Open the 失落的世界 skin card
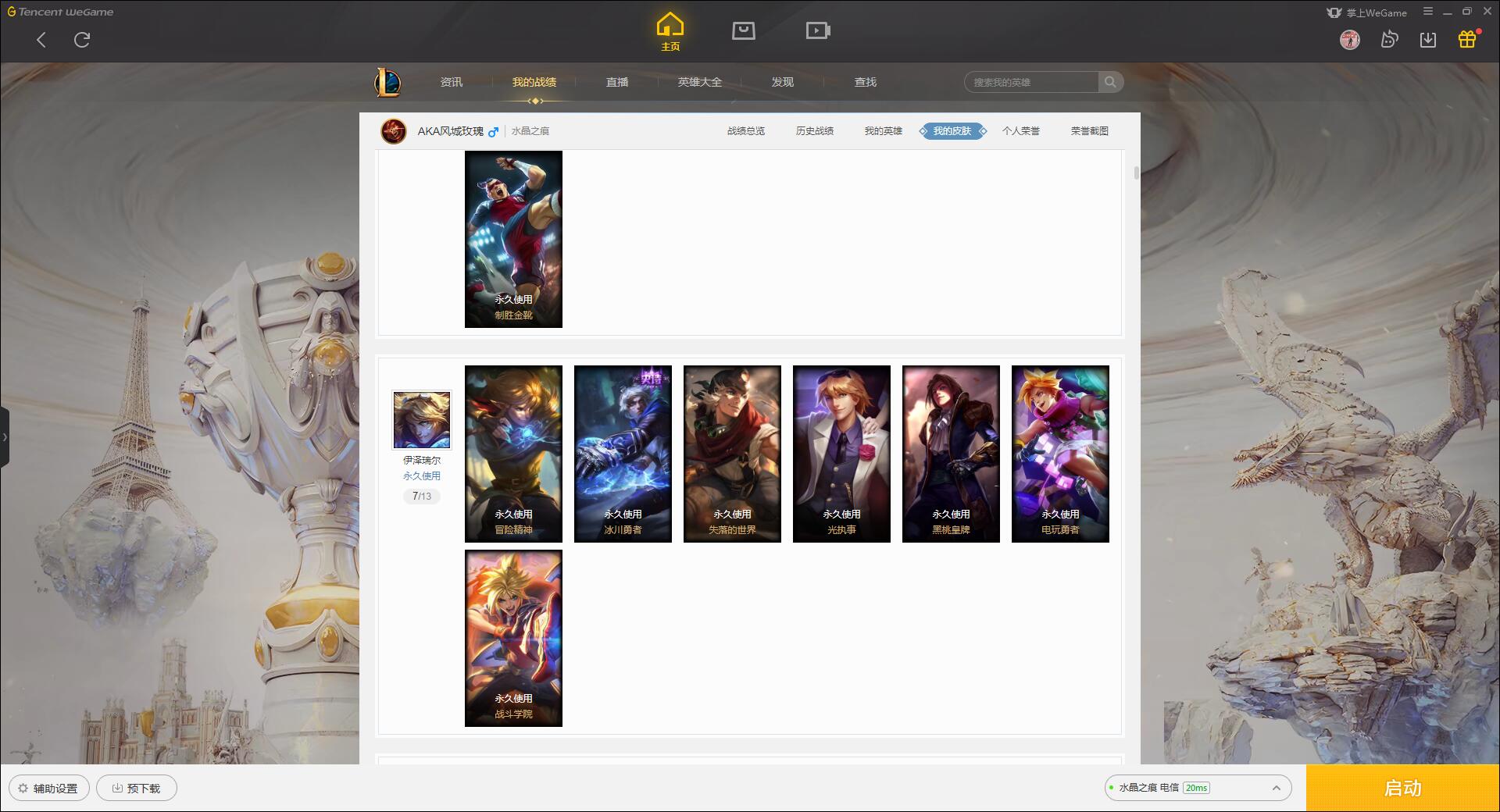The height and width of the screenshot is (812, 1500). (732, 454)
